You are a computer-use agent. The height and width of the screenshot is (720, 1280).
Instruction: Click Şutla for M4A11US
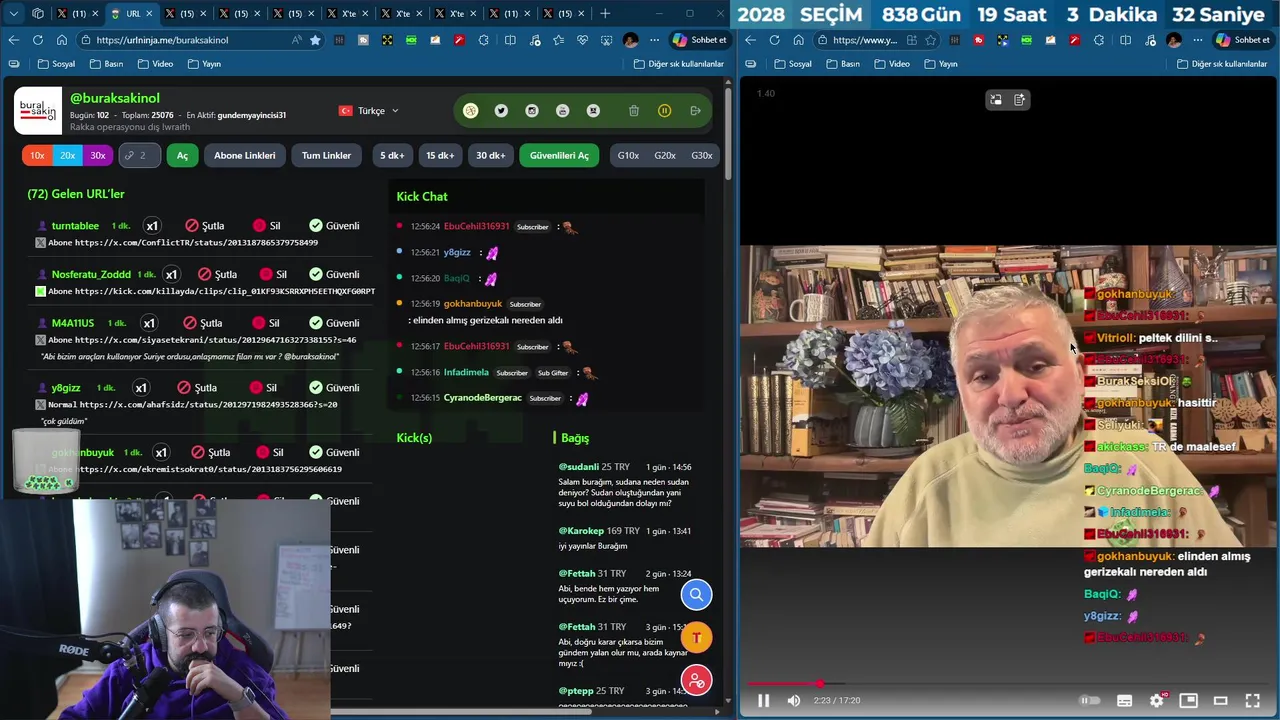(203, 323)
